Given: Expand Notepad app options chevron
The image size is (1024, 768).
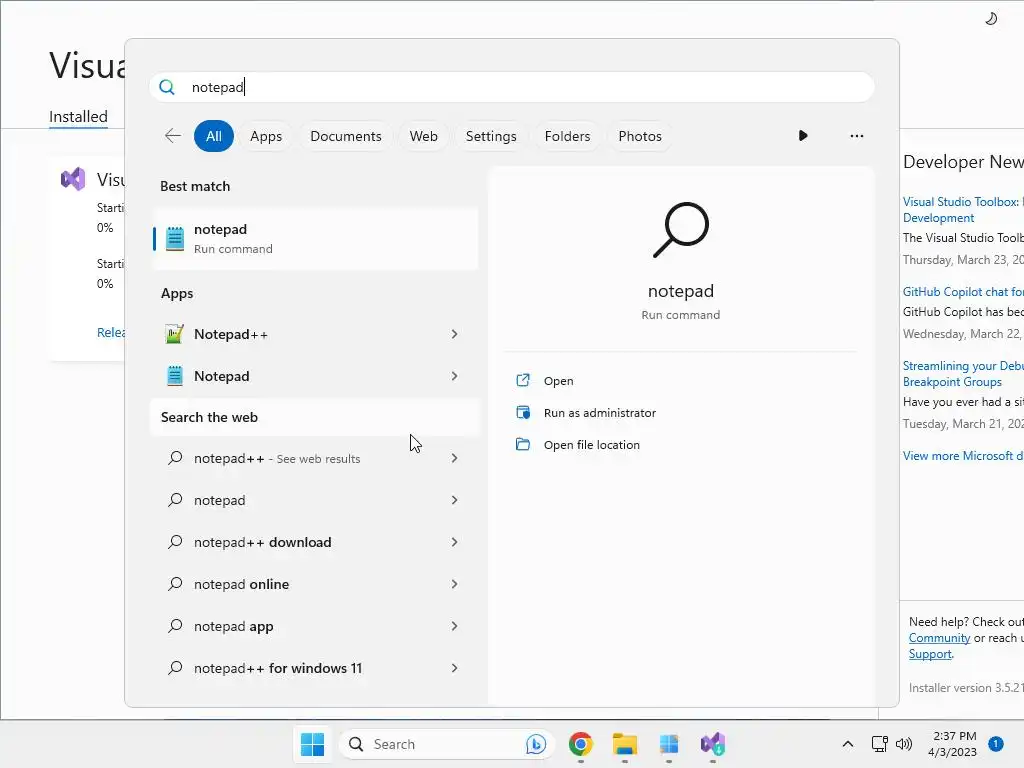Looking at the screenshot, I should [x=455, y=376].
